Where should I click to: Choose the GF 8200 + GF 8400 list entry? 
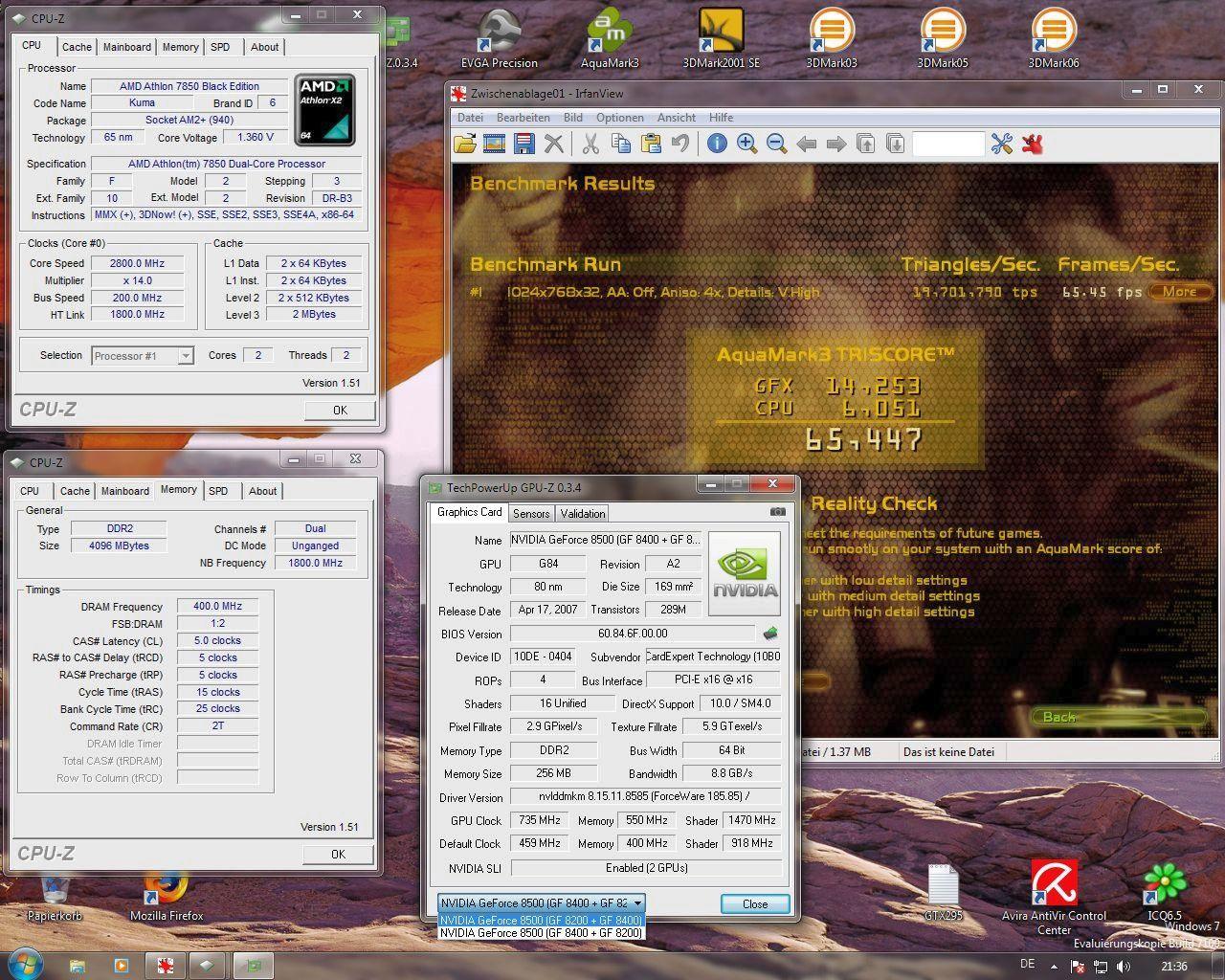tap(542, 920)
